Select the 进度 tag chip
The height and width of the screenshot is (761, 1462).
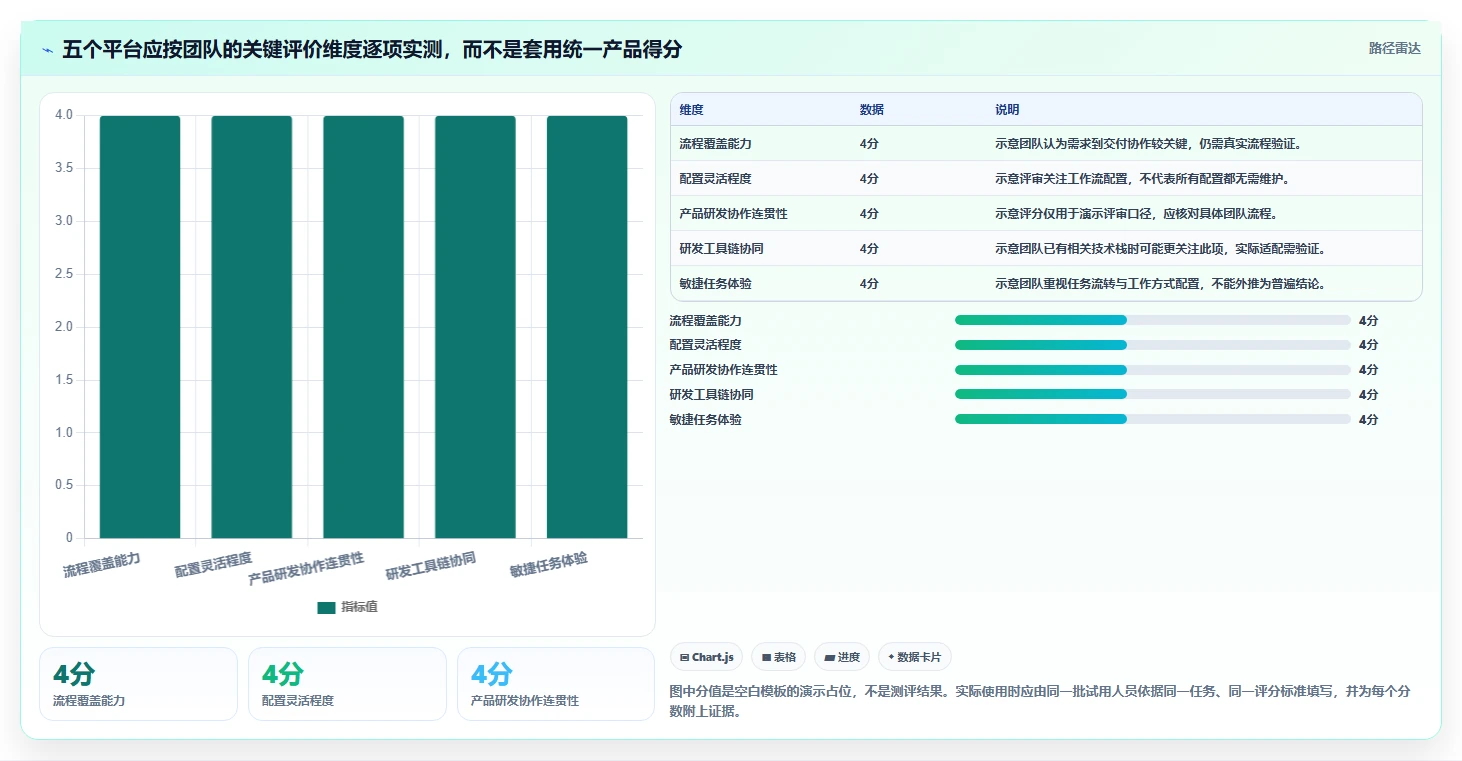842,657
